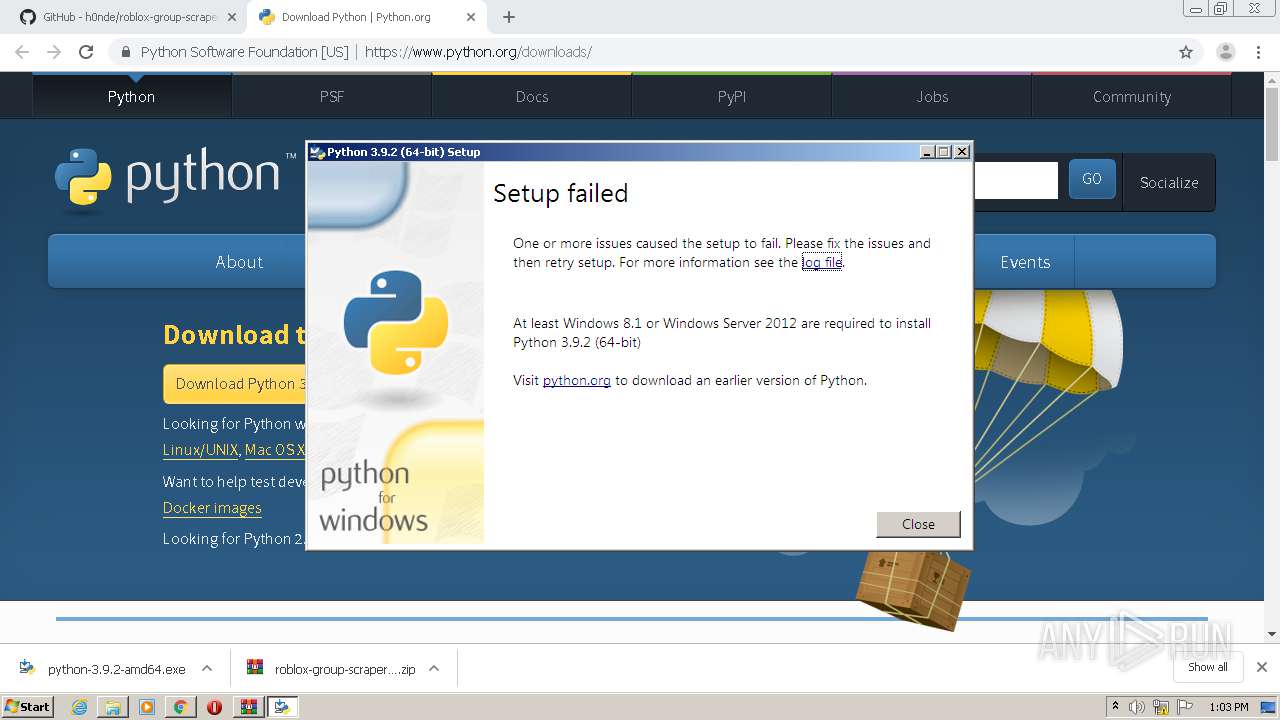1280x720 pixels.
Task: Select the Python Setup taskbar button
Action: (282, 707)
